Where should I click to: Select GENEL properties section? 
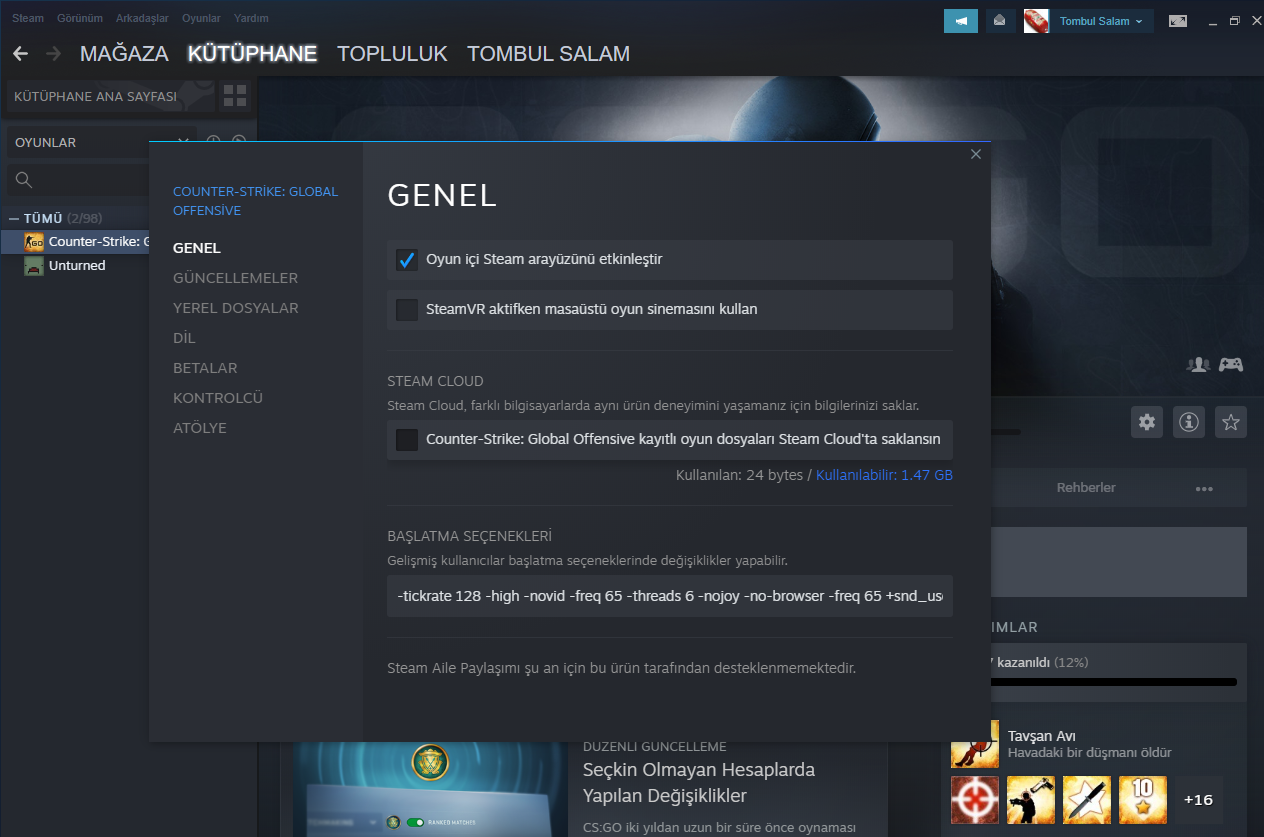point(197,248)
